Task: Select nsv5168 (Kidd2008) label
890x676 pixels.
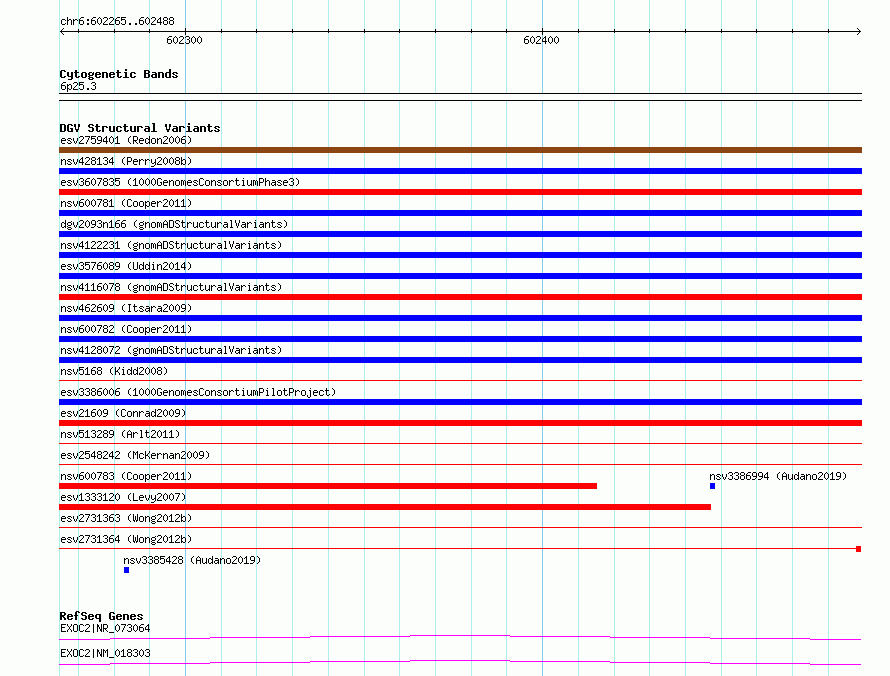Action: point(114,371)
